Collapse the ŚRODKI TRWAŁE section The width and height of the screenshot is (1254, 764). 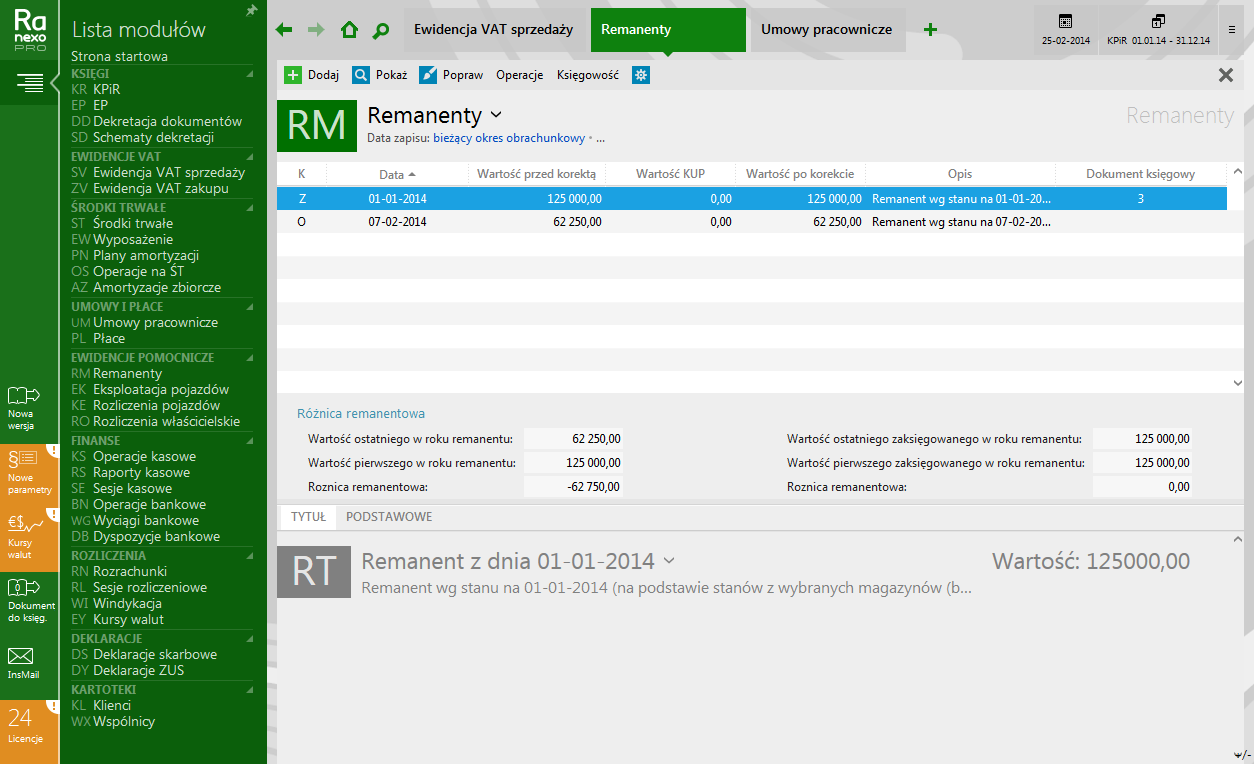(x=250, y=207)
